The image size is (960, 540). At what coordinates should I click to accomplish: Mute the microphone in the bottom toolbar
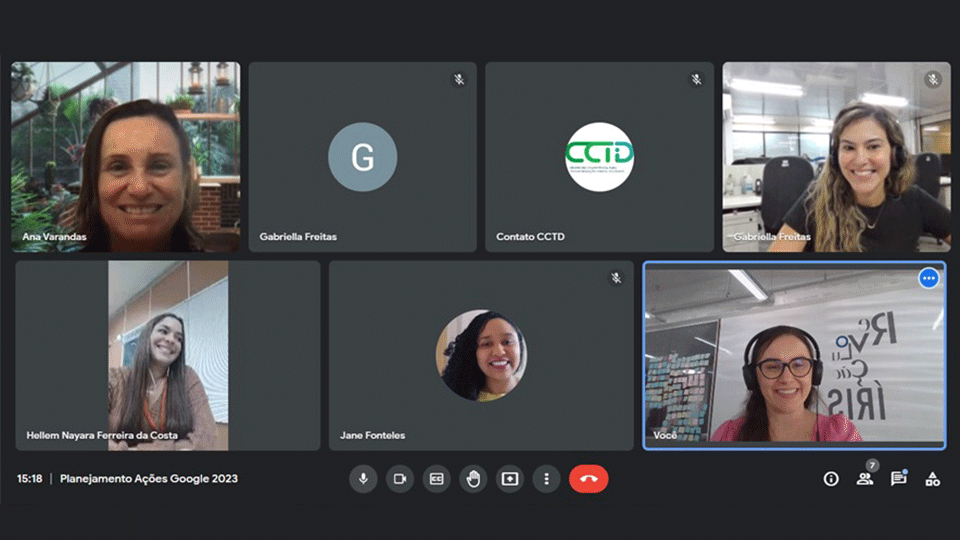[363, 479]
